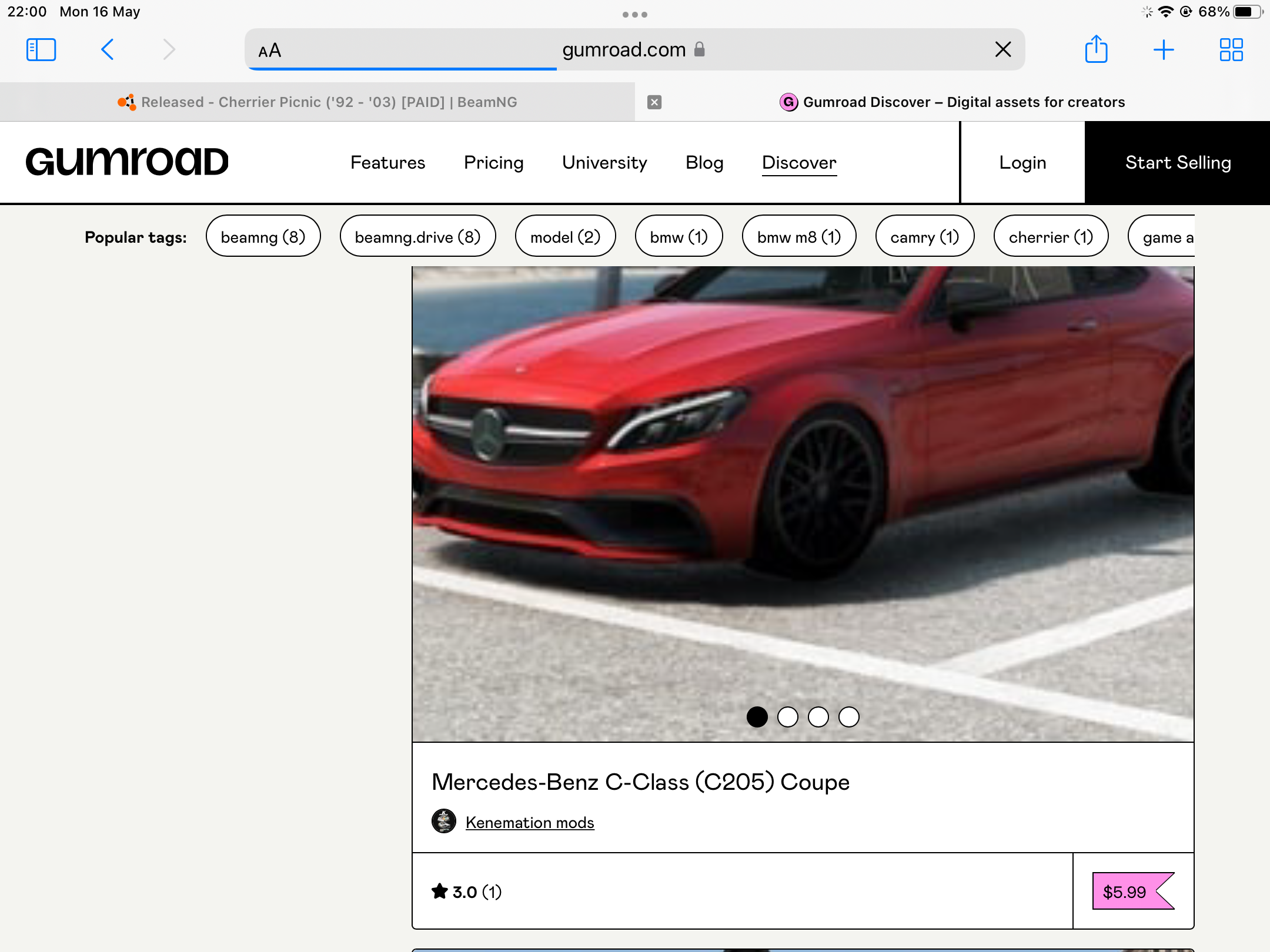
Task: Open the multitasking three-dots menu
Action: point(635,15)
